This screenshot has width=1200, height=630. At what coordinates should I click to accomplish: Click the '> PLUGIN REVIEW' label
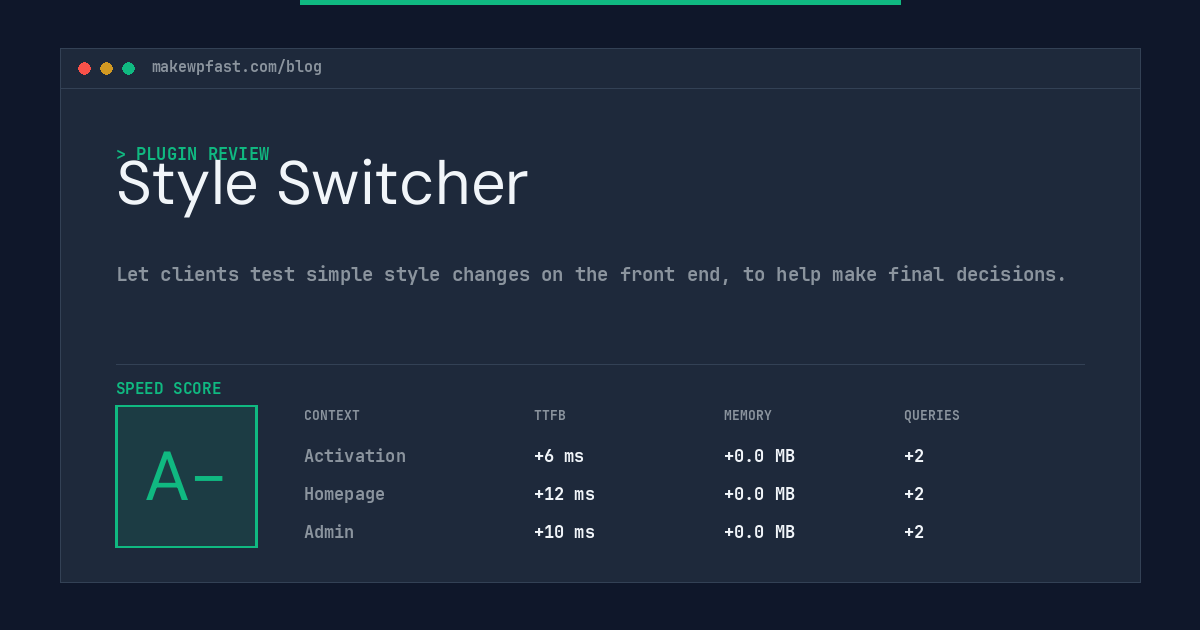pyautogui.click(x=193, y=154)
